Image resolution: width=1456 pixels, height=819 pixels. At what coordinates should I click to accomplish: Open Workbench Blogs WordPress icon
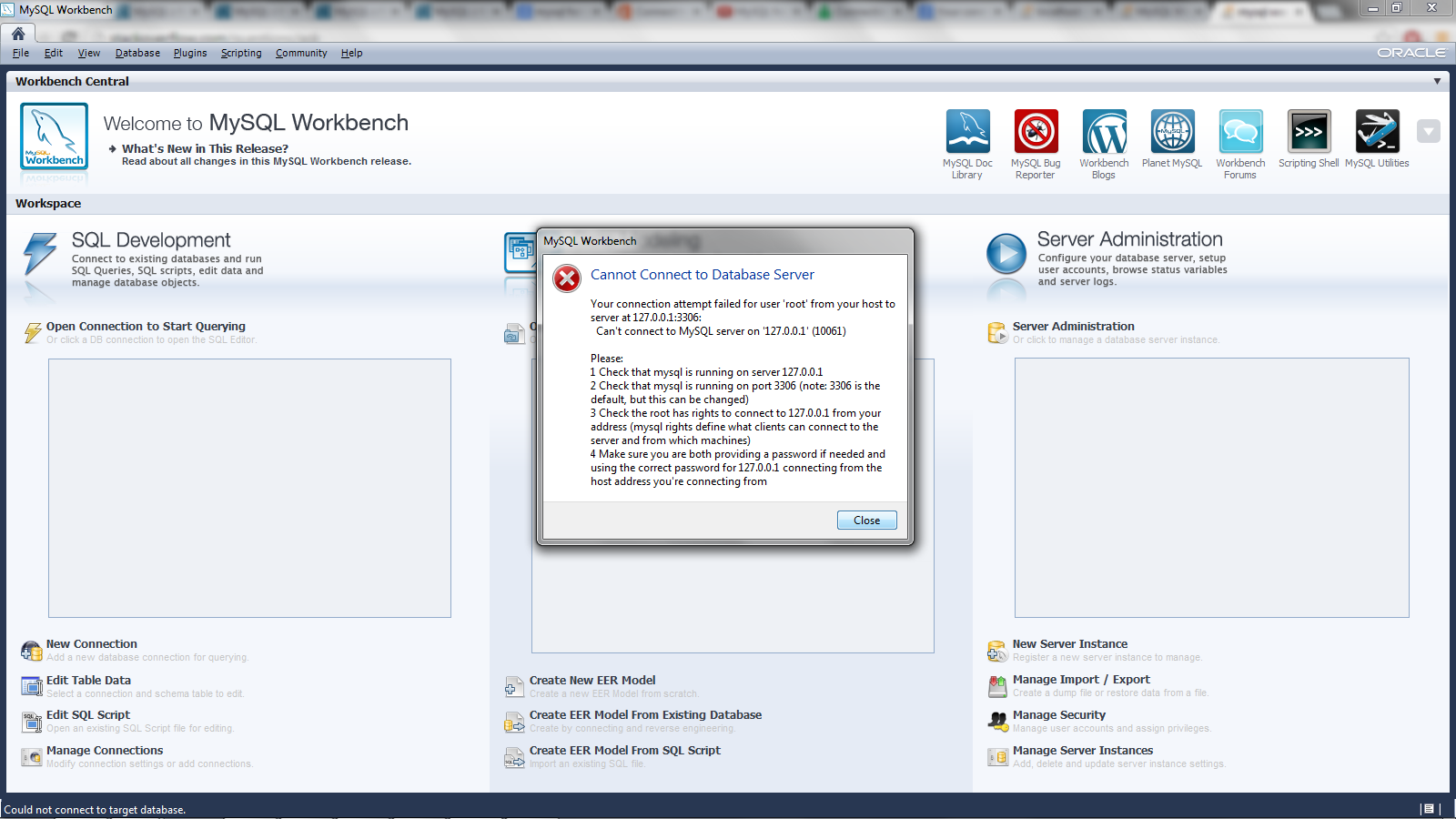point(1104,132)
